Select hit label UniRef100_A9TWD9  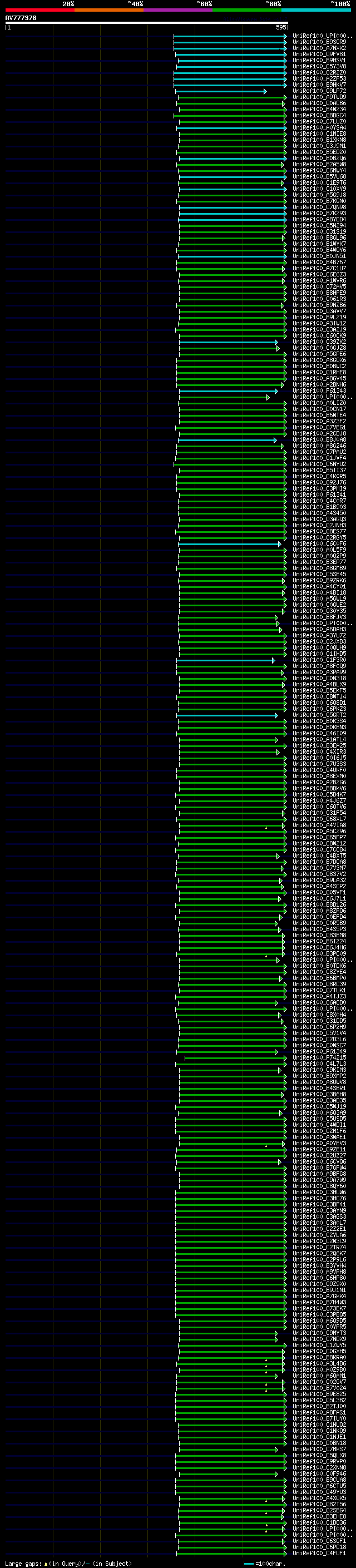(x=319, y=97)
